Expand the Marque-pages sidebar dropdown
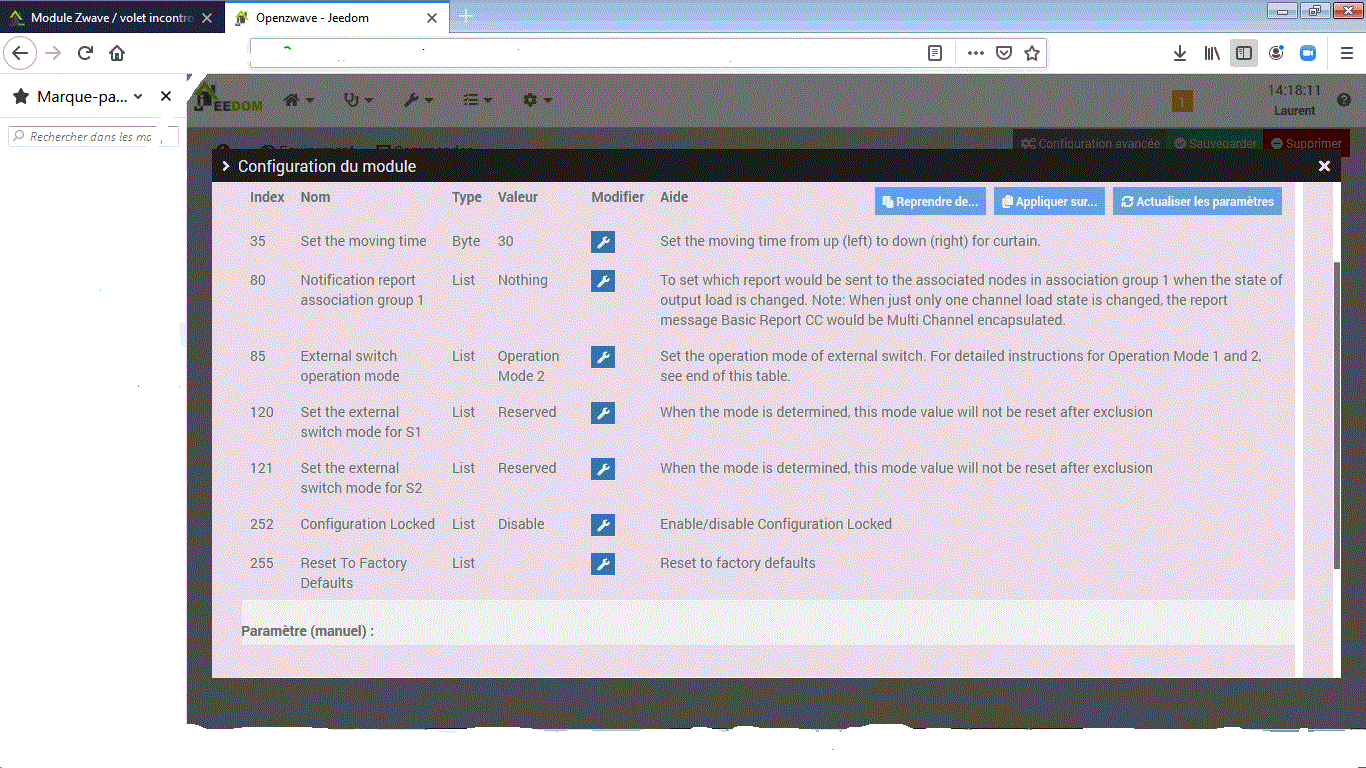1366x768 pixels. coord(138,97)
